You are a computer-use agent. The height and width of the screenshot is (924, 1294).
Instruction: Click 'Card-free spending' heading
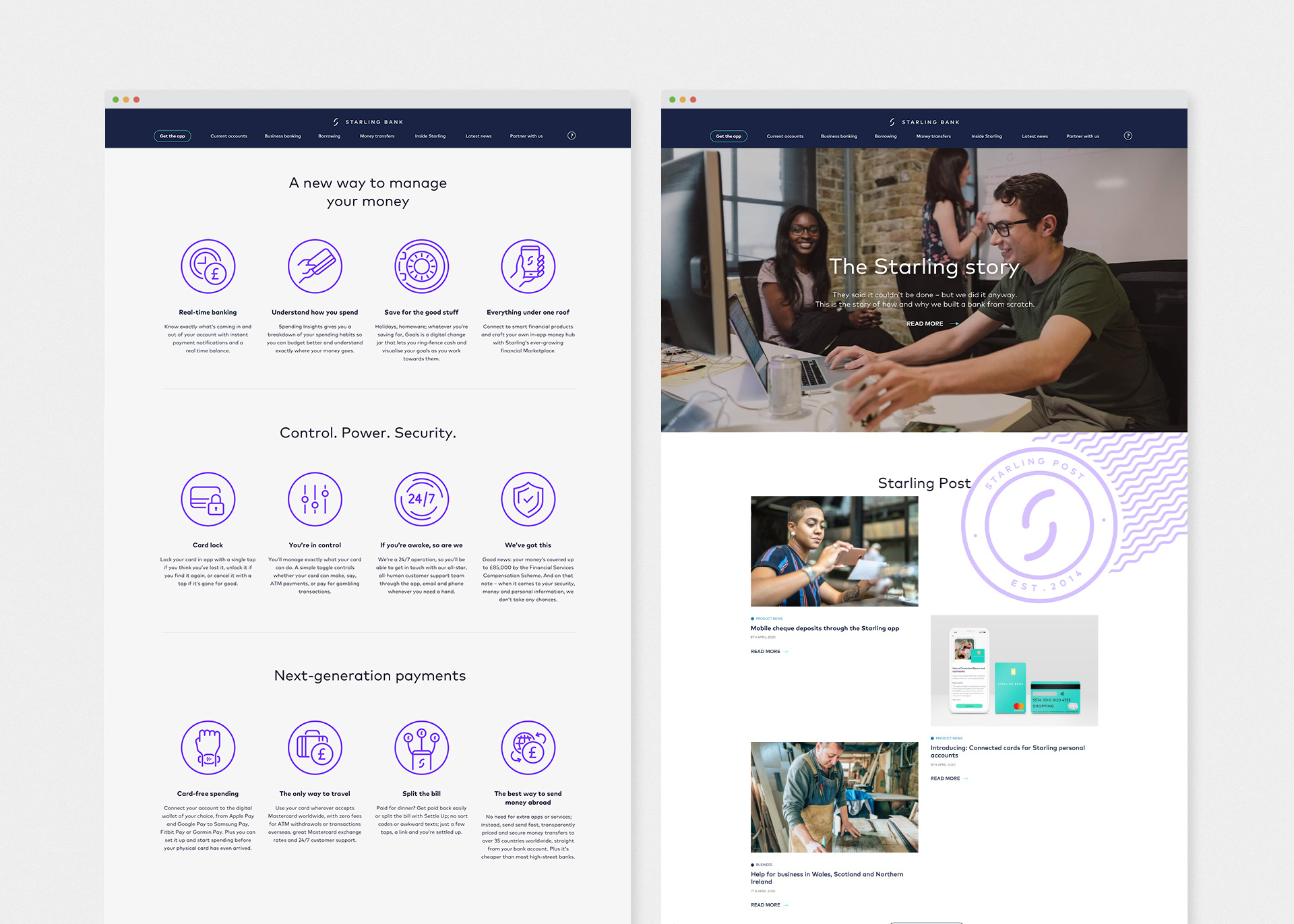click(208, 794)
